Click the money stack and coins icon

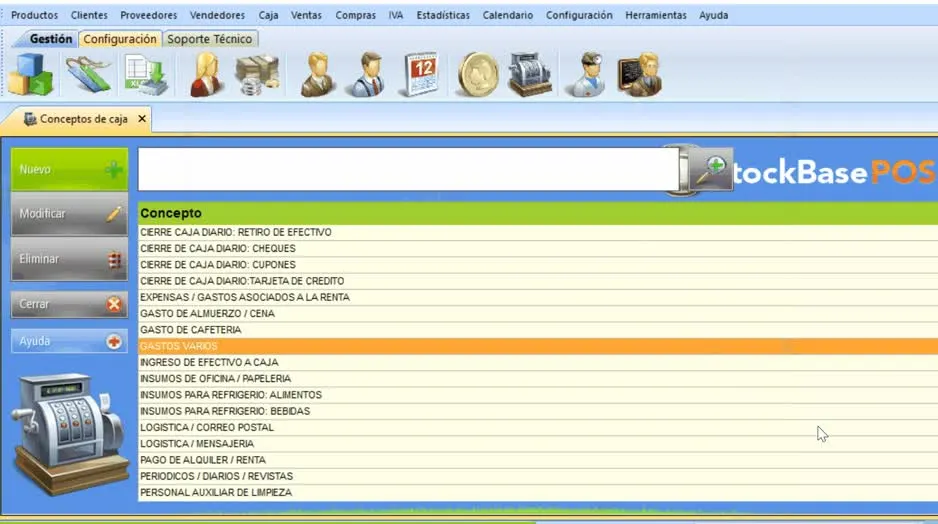pos(257,75)
